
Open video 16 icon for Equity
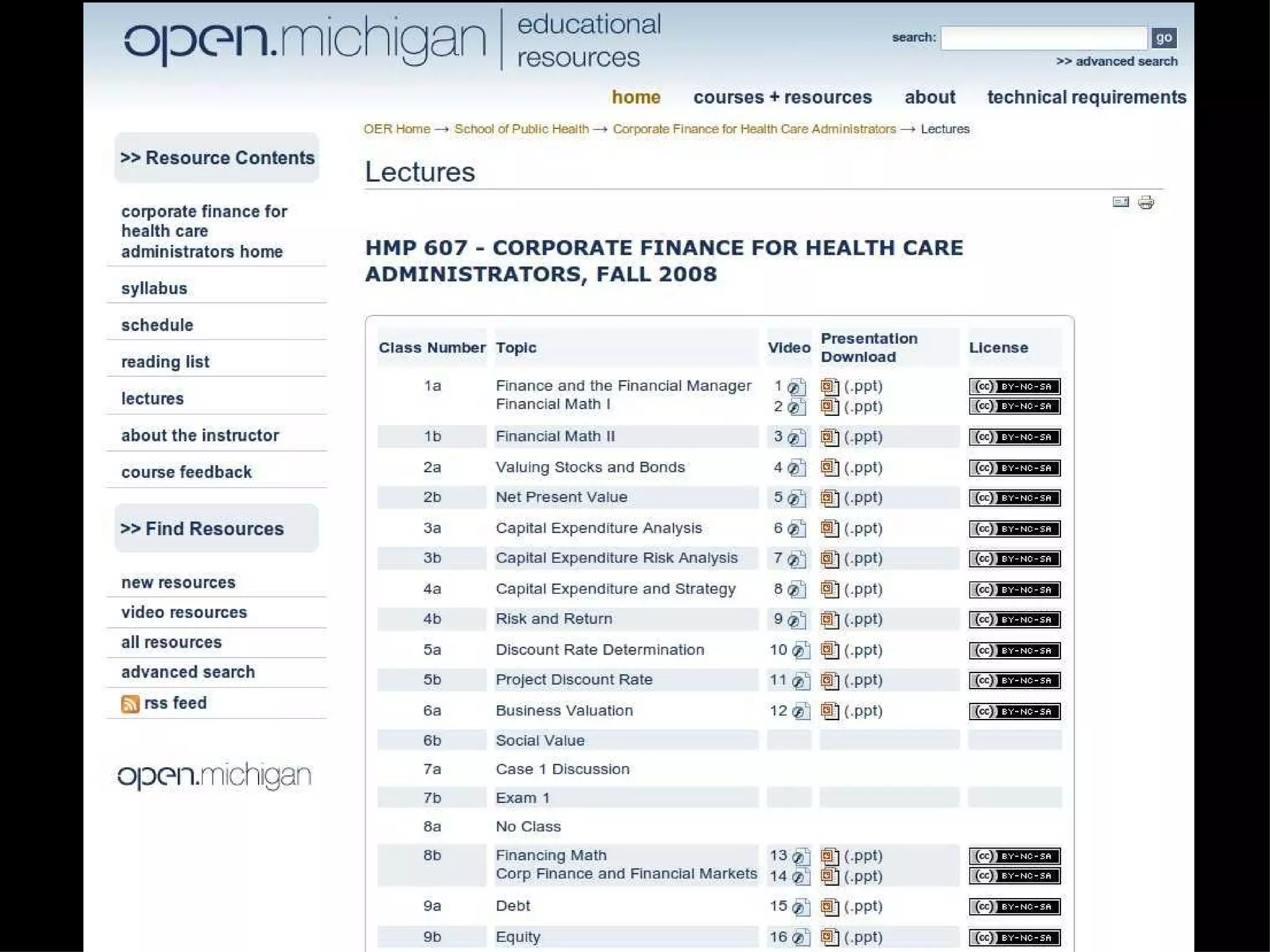pyautogui.click(x=801, y=938)
